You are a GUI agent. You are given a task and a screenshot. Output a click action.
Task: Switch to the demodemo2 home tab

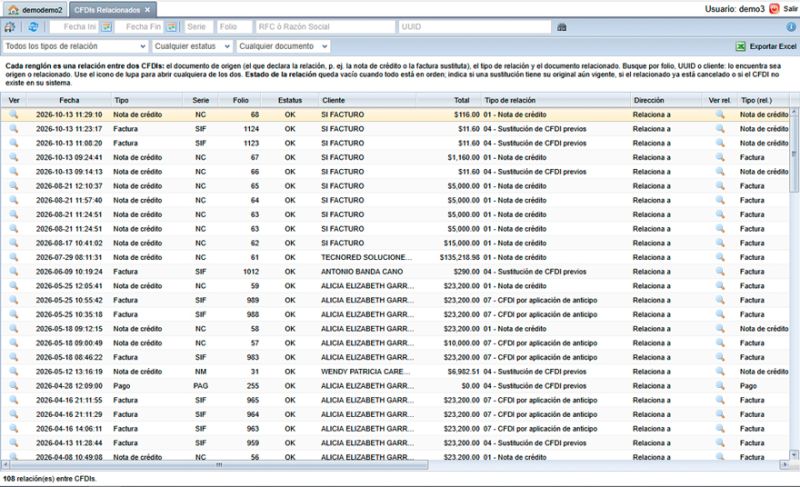(35, 10)
